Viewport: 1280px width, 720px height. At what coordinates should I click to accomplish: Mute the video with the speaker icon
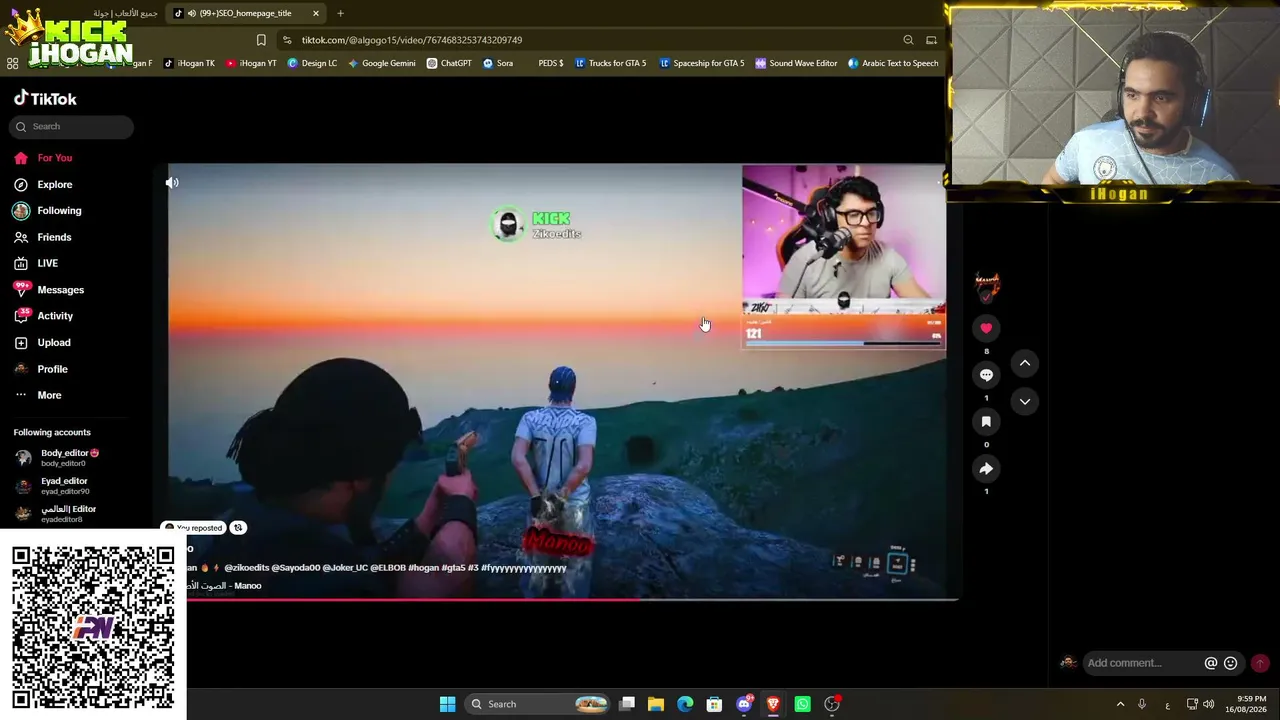point(172,183)
